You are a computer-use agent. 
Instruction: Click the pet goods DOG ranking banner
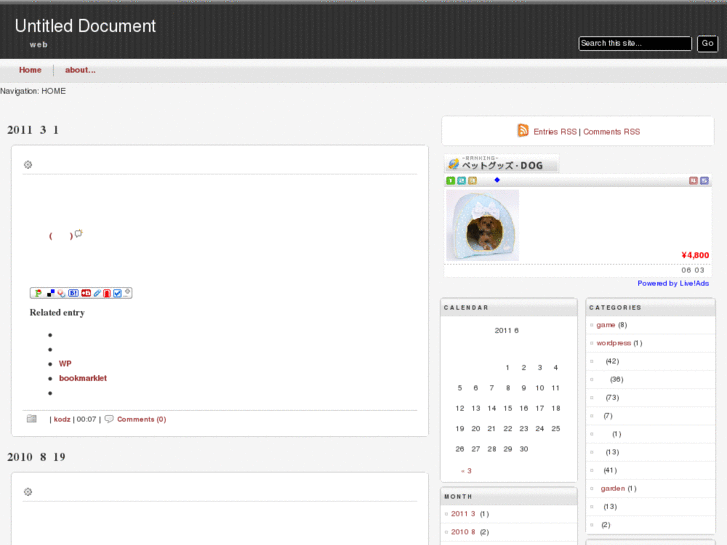[x=502, y=163]
